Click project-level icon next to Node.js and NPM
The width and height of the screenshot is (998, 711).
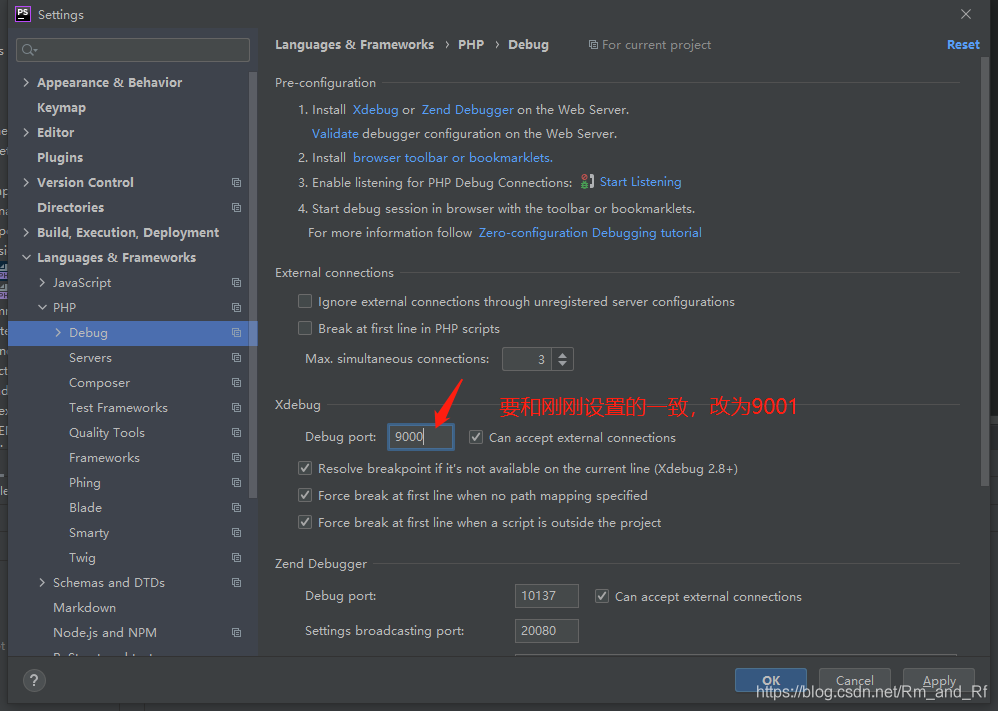[237, 633]
